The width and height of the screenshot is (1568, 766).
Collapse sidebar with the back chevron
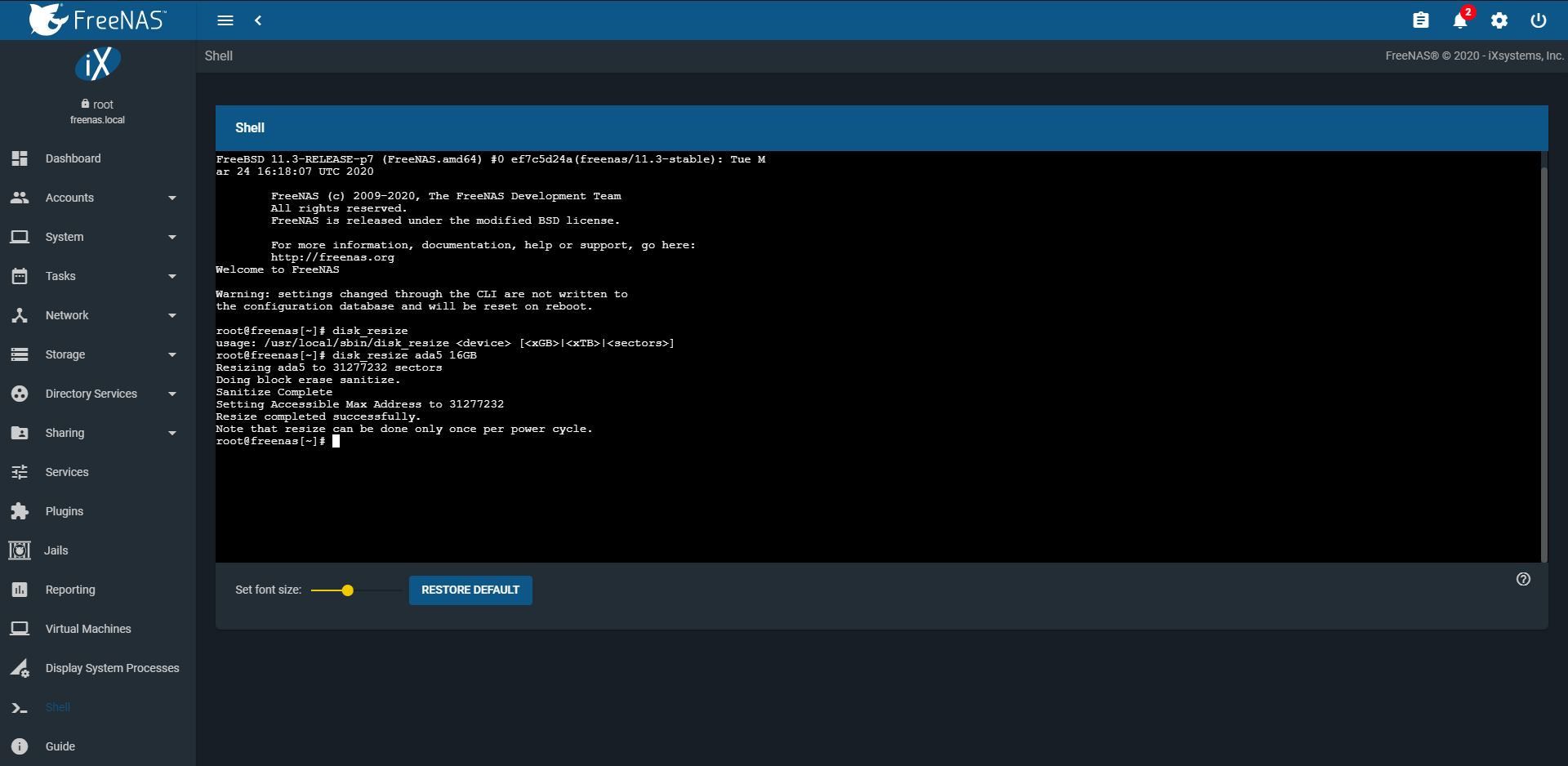[x=258, y=20]
